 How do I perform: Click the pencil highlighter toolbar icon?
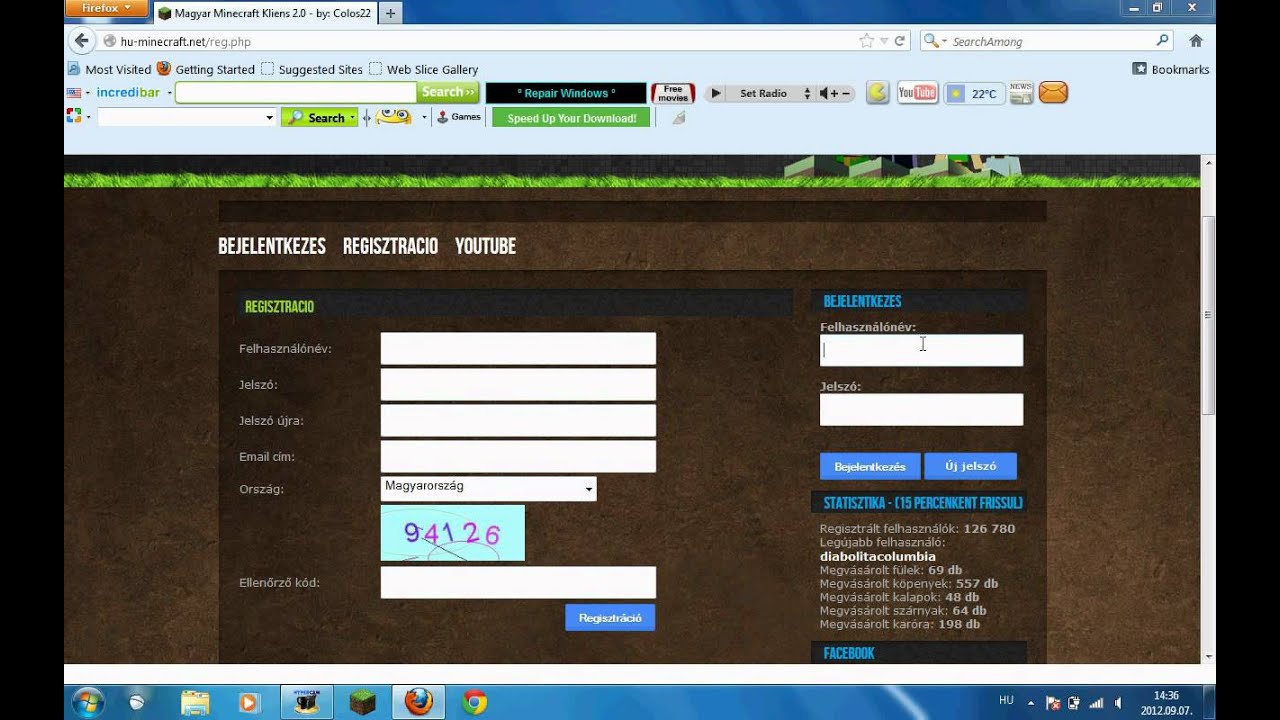pyautogui.click(x=678, y=117)
